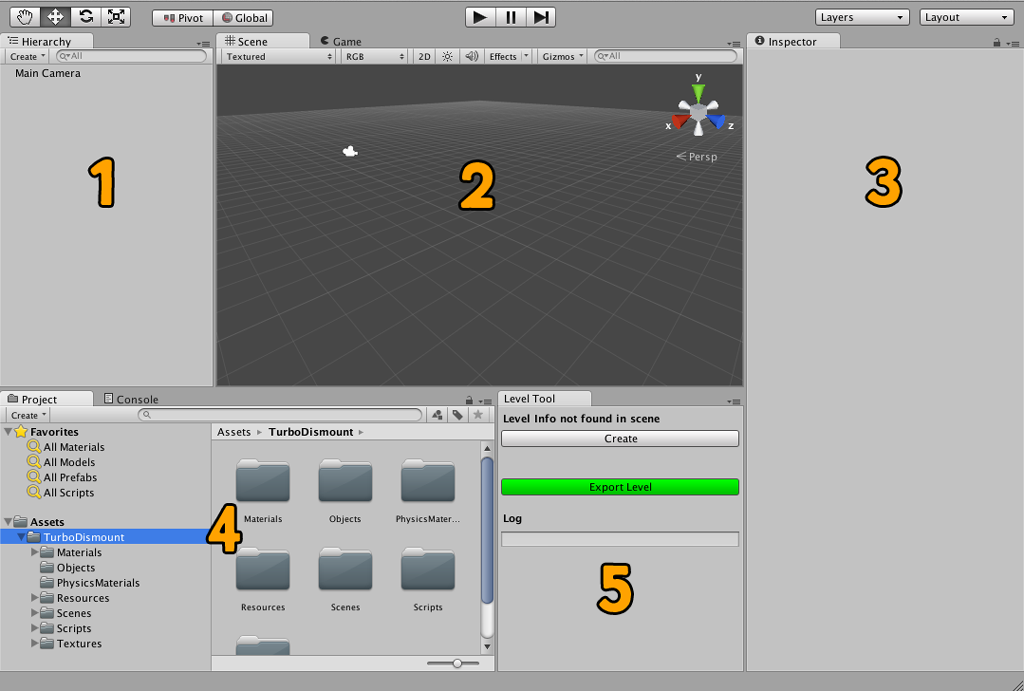Open Hierarchy panel options menu
1024x691 pixels.
point(203,44)
